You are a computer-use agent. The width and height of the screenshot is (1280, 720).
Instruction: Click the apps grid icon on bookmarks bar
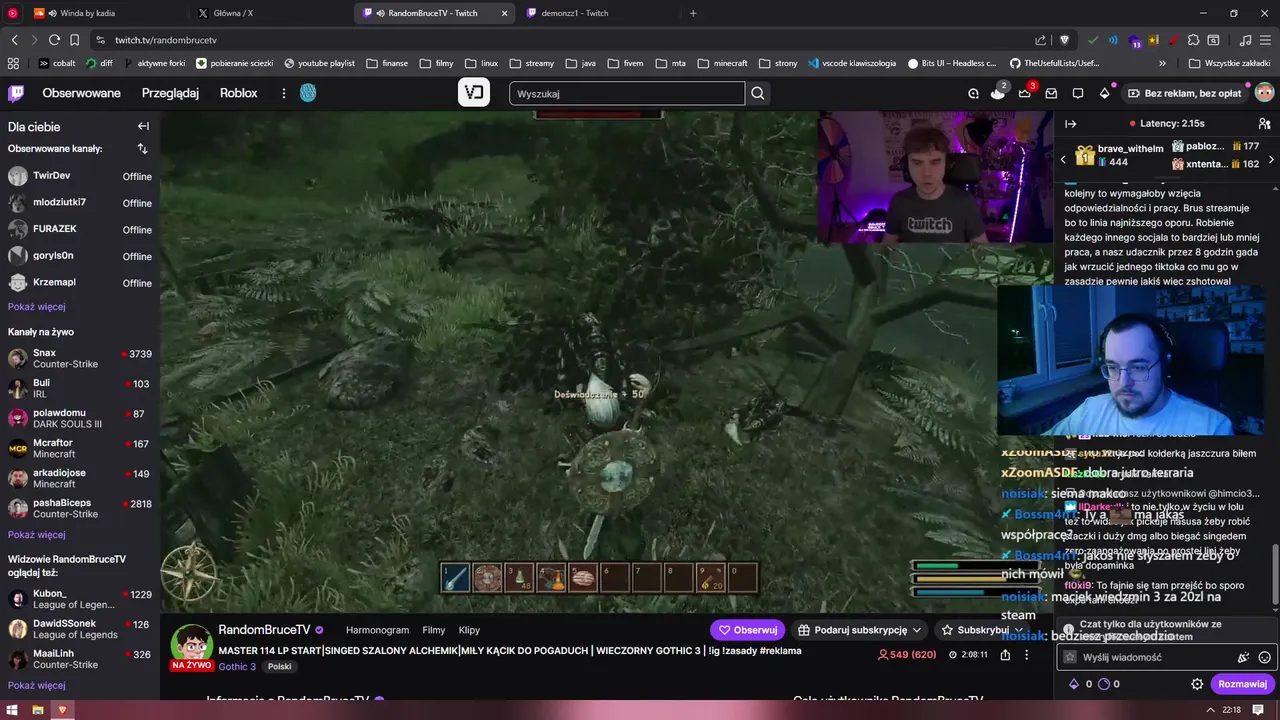[13, 63]
